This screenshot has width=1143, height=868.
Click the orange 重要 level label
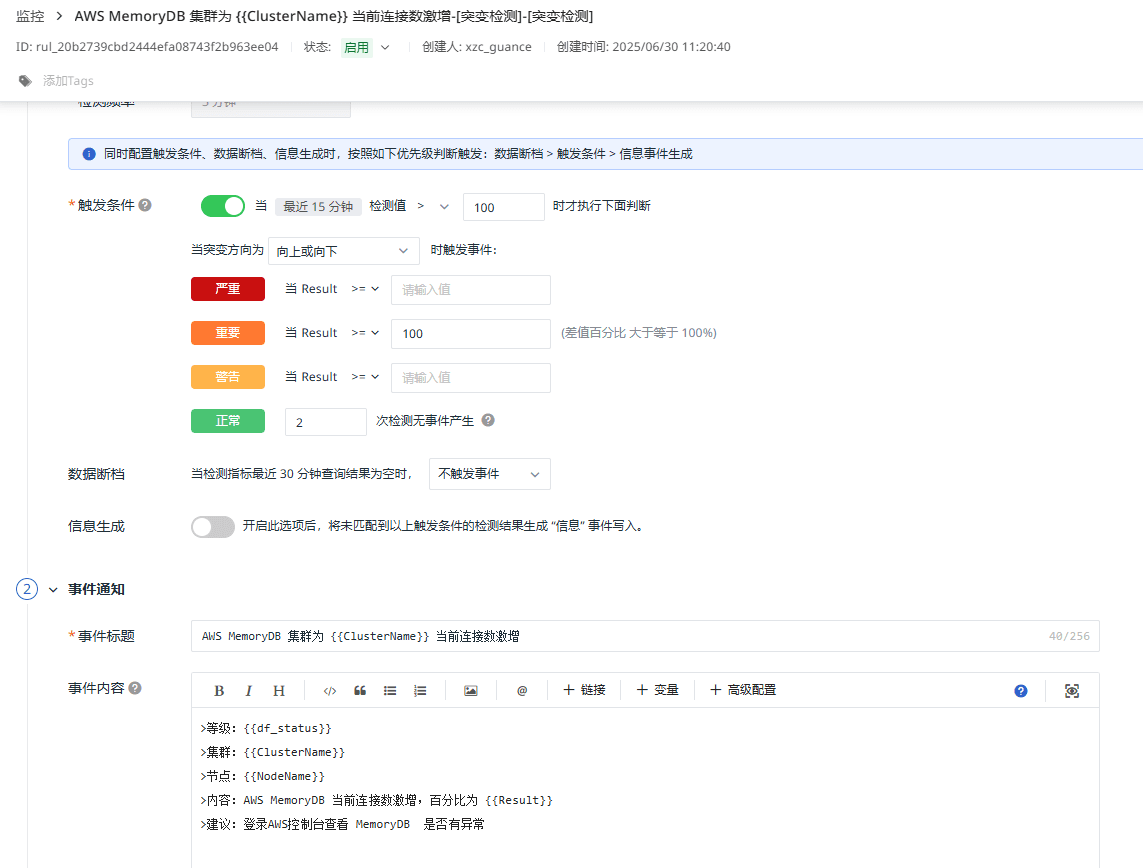pyautogui.click(x=228, y=332)
